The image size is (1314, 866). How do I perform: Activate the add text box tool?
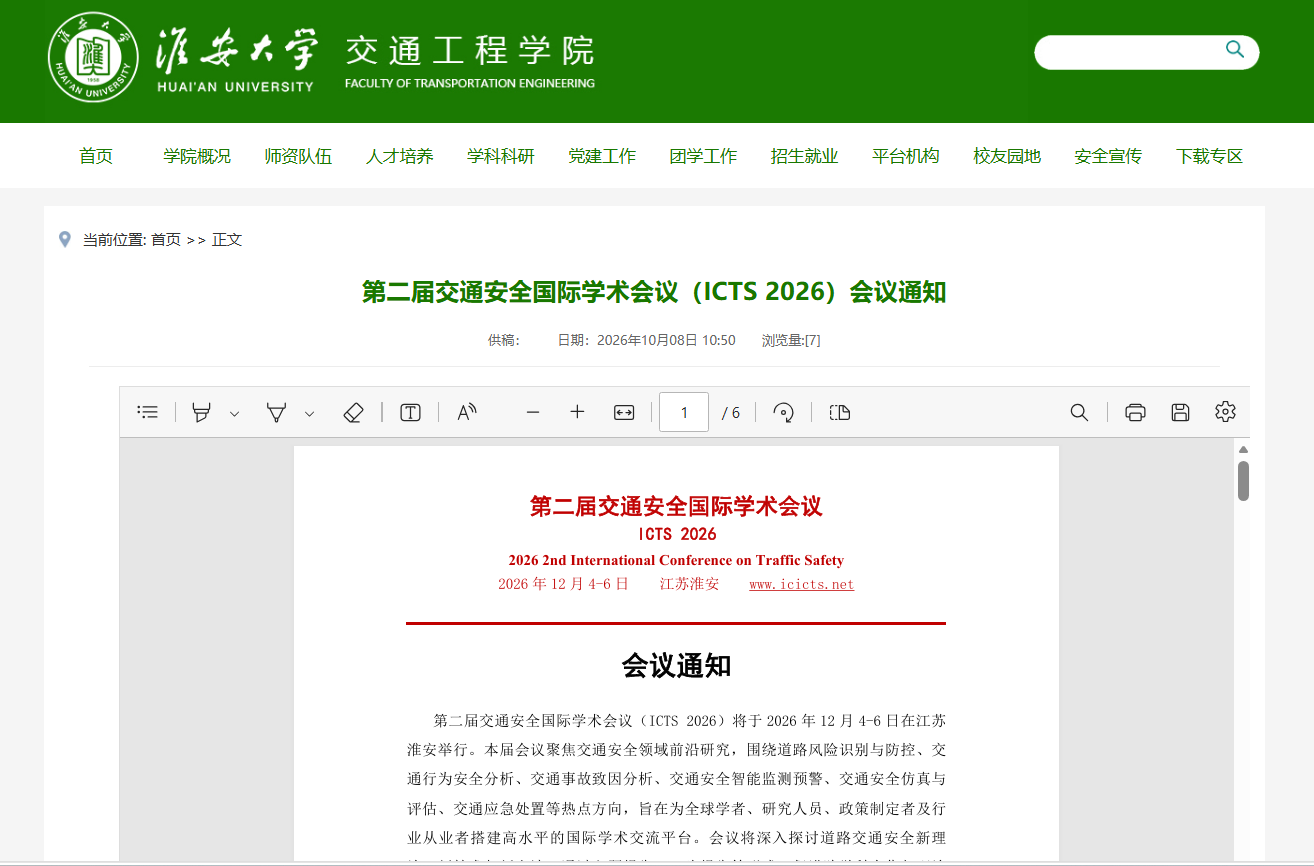coord(410,412)
